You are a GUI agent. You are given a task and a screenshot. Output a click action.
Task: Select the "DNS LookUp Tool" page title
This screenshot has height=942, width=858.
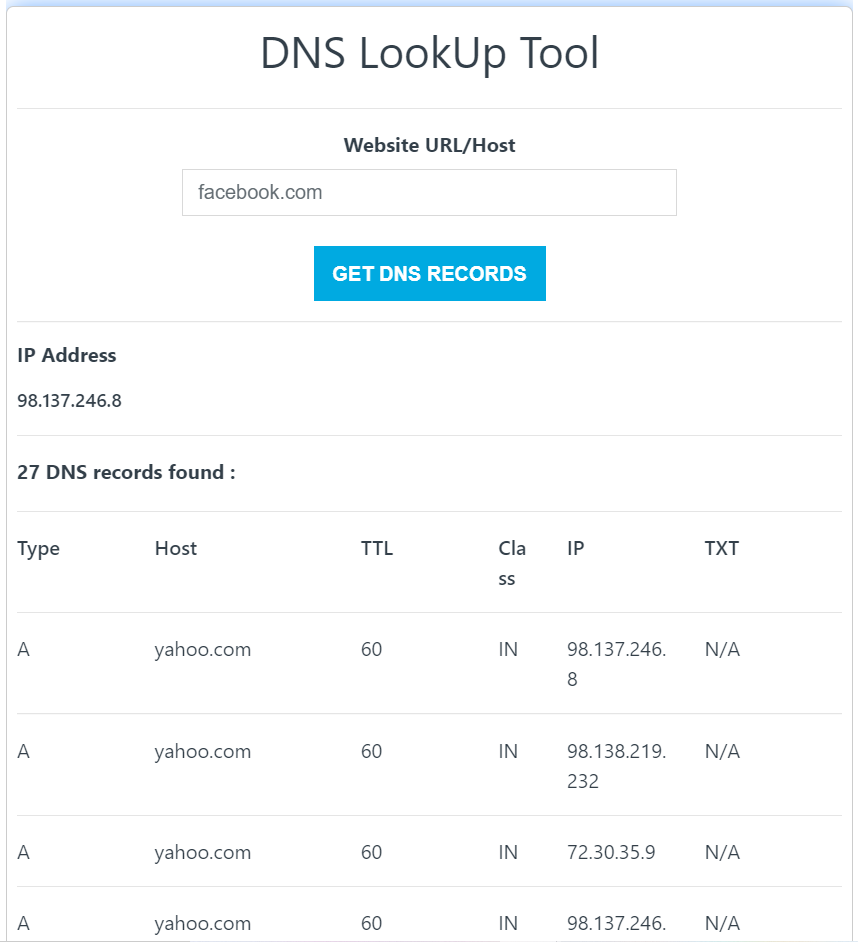(x=430, y=53)
